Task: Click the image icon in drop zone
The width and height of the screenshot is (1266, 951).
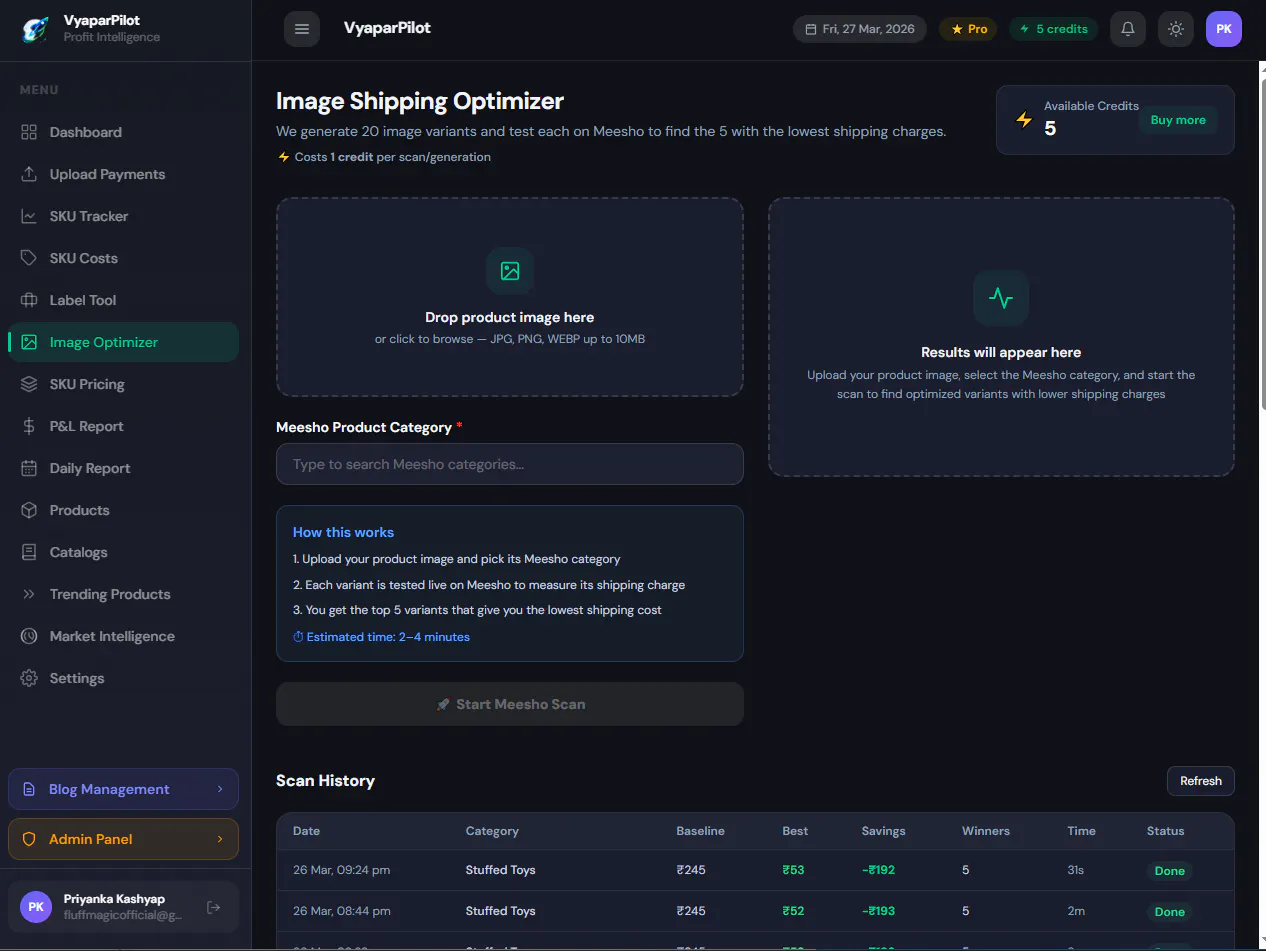Action: point(510,271)
